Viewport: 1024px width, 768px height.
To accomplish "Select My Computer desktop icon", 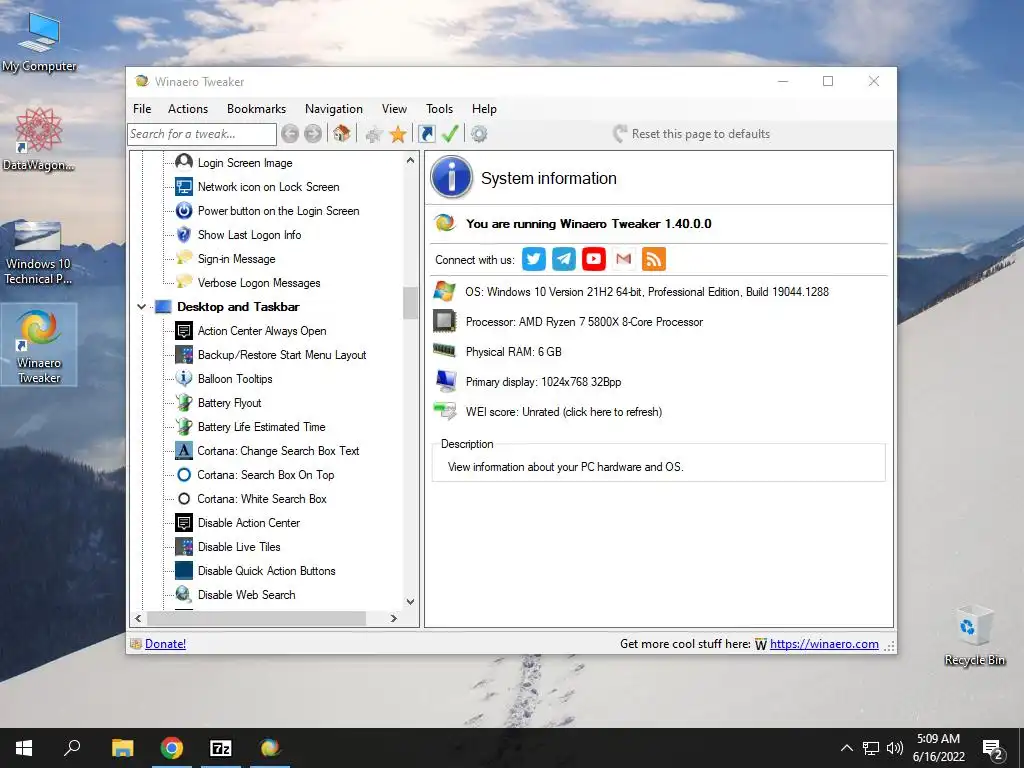I will tap(39, 41).
